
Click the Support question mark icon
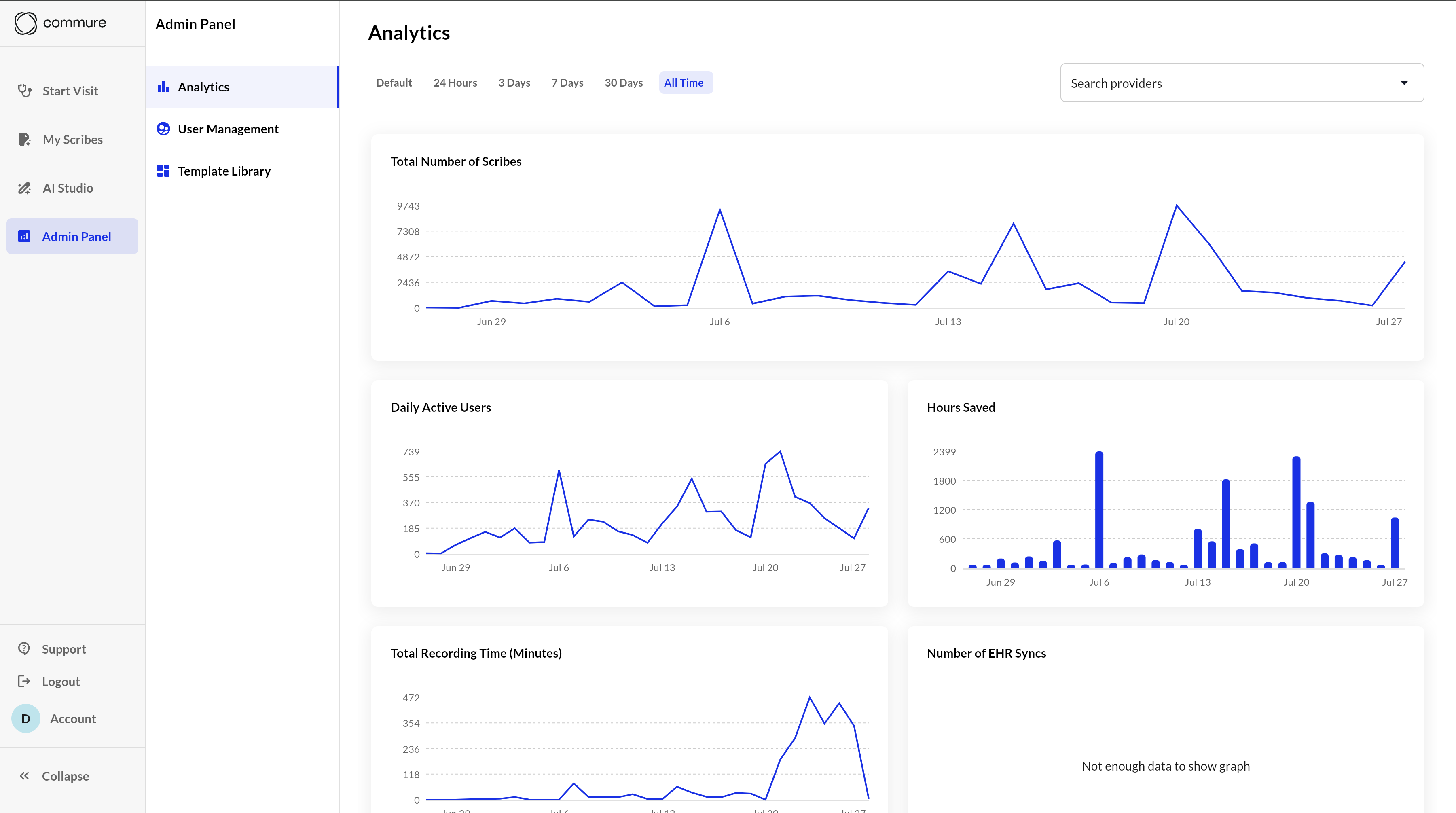pos(24,648)
